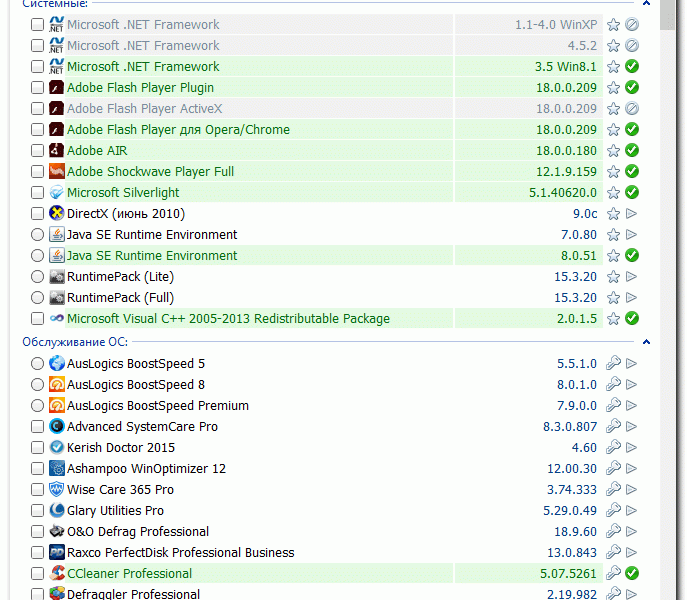This screenshot has height=600, width=687.
Task: Click the play arrow for Glary Utilities Pro
Action: point(631,510)
